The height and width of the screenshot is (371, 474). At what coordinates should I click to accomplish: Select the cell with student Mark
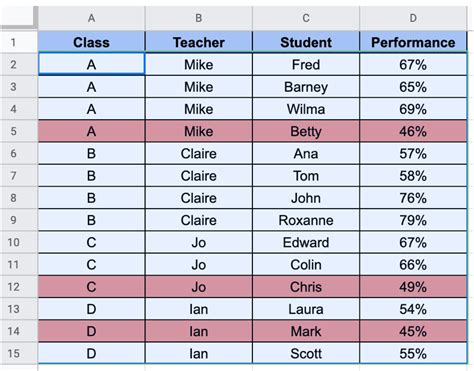[x=306, y=331]
